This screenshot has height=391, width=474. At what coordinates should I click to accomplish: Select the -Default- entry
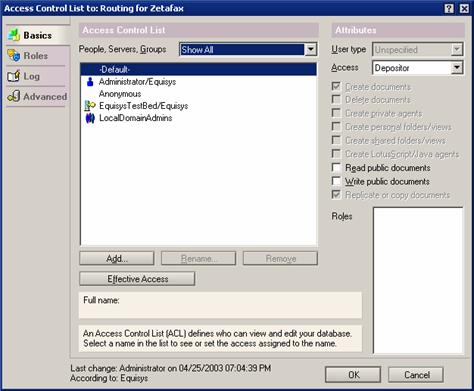pyautogui.click(x=199, y=70)
